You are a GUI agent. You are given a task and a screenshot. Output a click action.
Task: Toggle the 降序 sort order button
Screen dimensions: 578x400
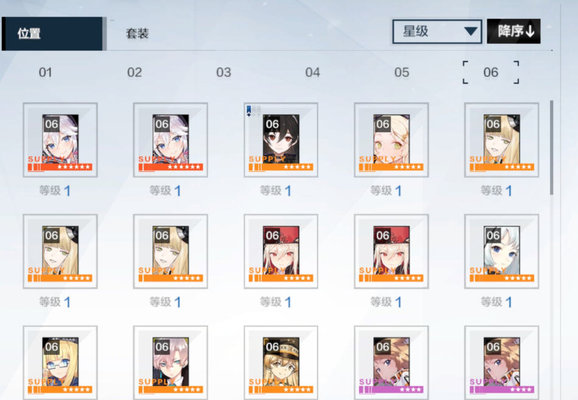tap(514, 31)
